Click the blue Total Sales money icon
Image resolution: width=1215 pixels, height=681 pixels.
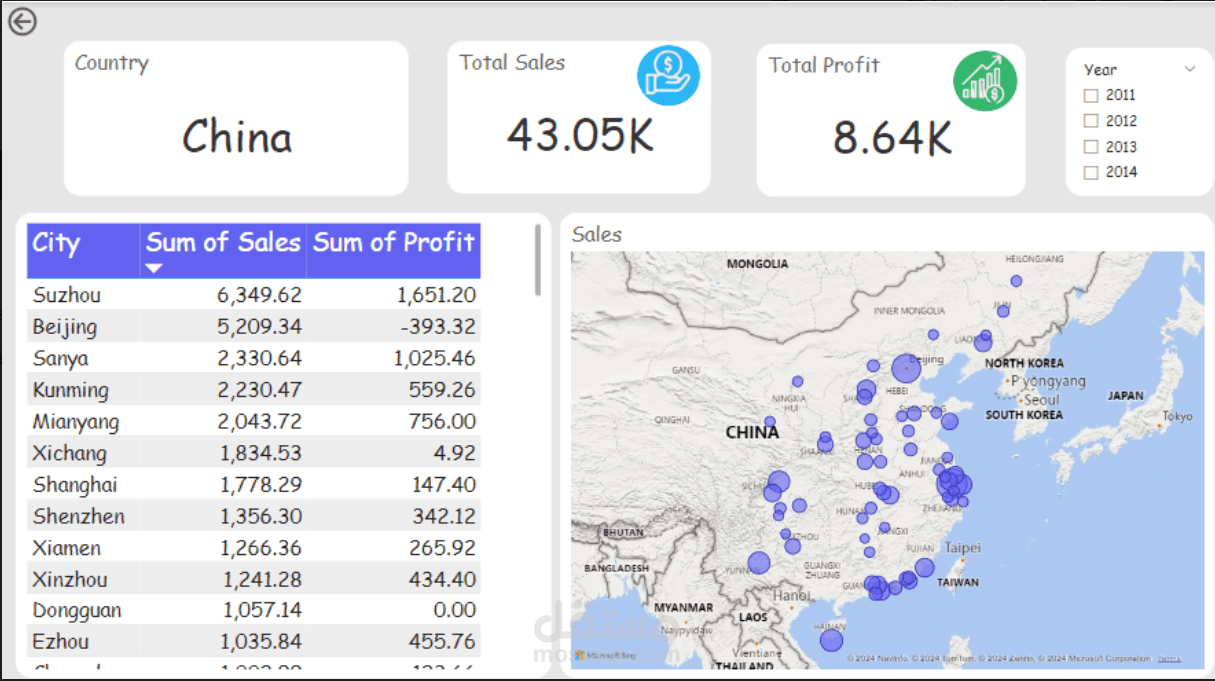click(668, 76)
